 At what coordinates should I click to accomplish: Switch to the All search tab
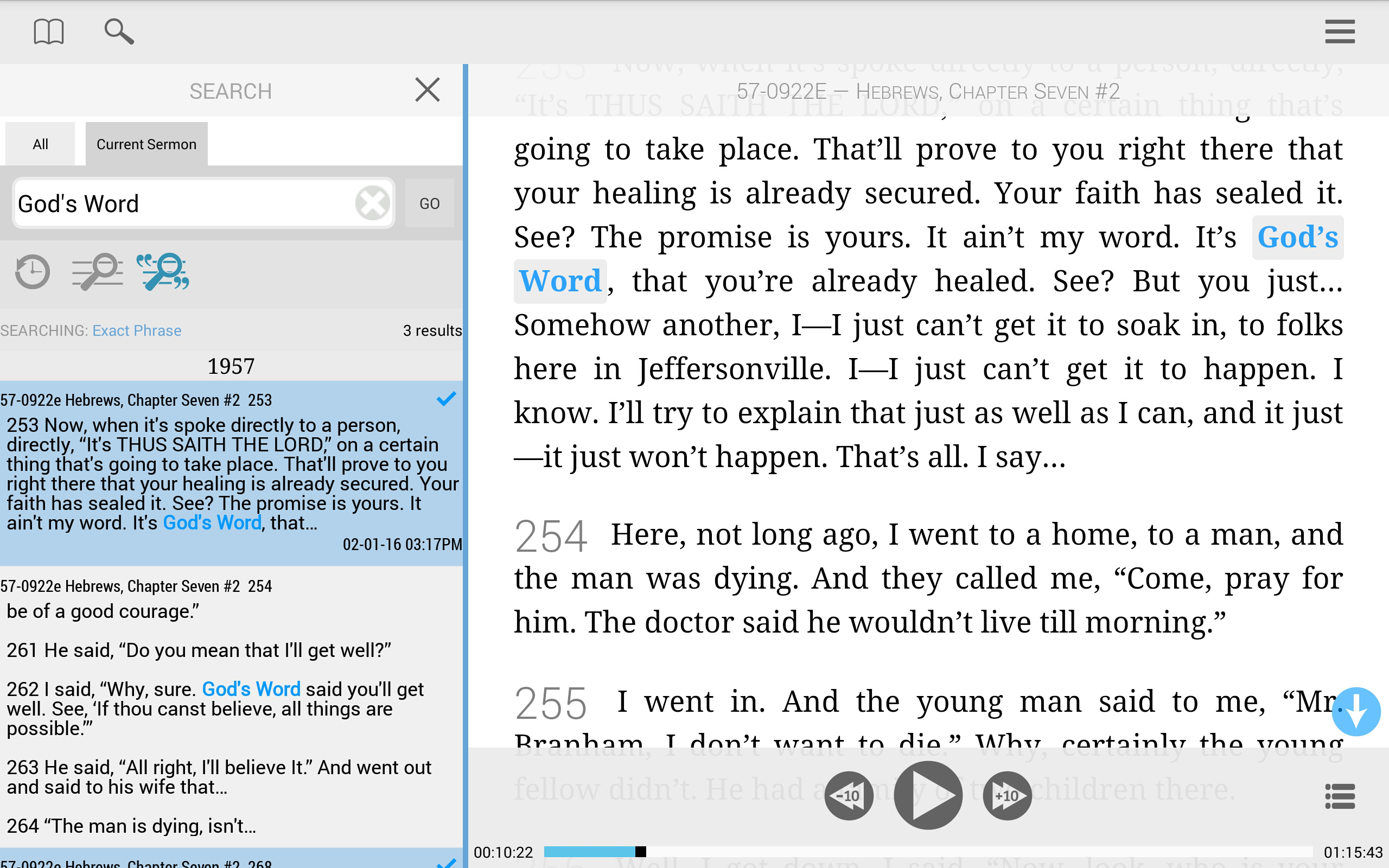point(39,144)
